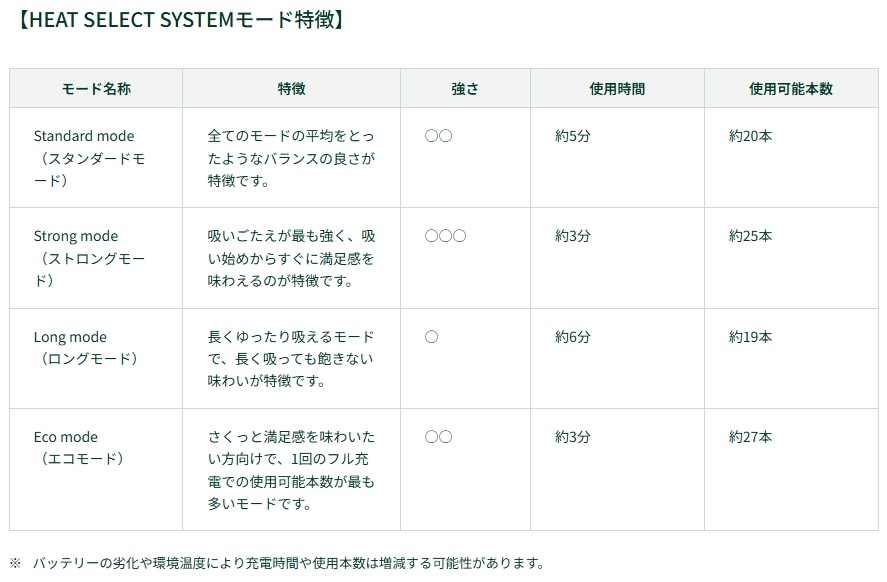Select the Strong mode name cell
This screenshot has width=887, height=582.
point(96,258)
